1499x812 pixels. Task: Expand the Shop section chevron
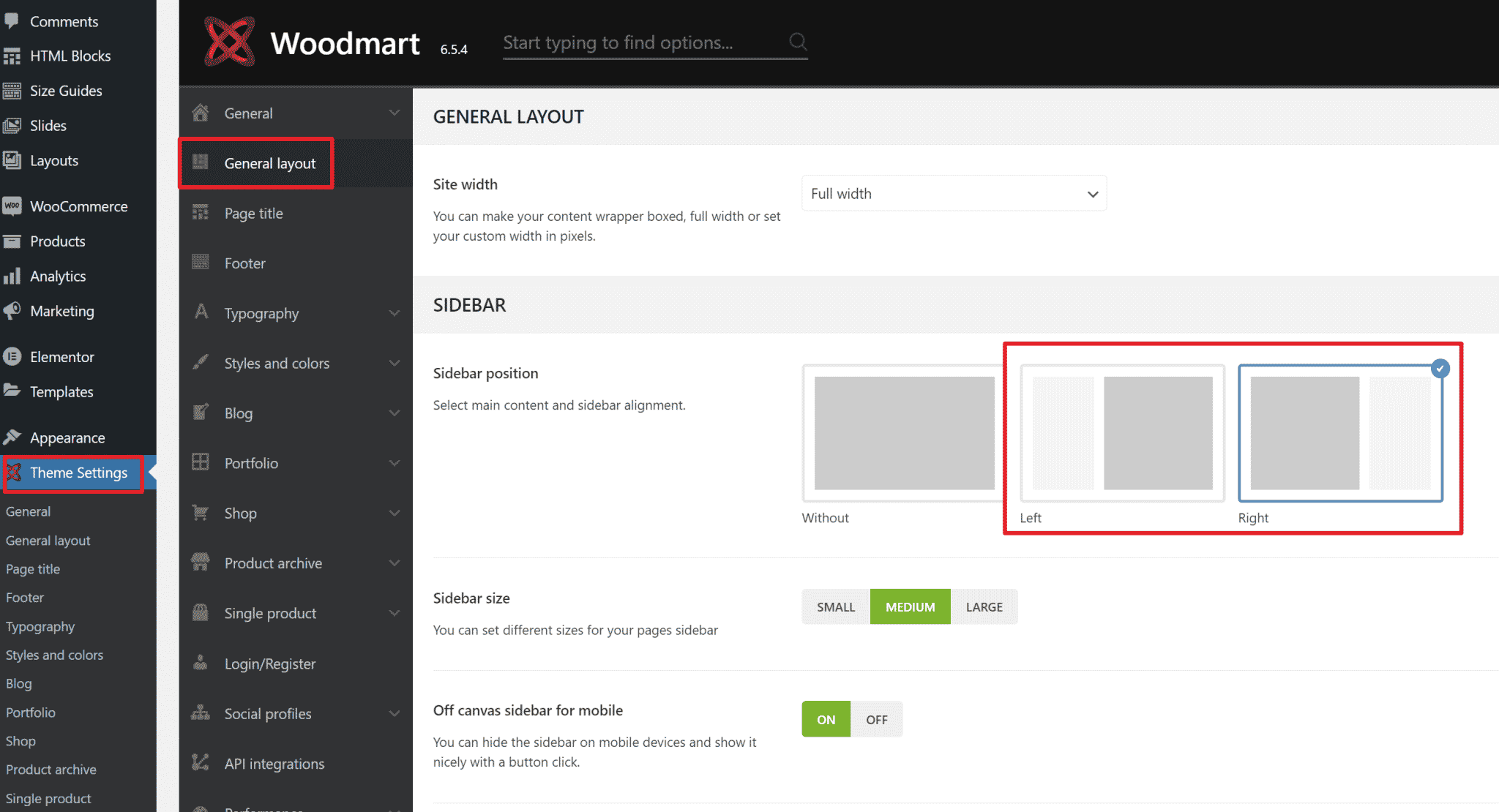tap(395, 513)
